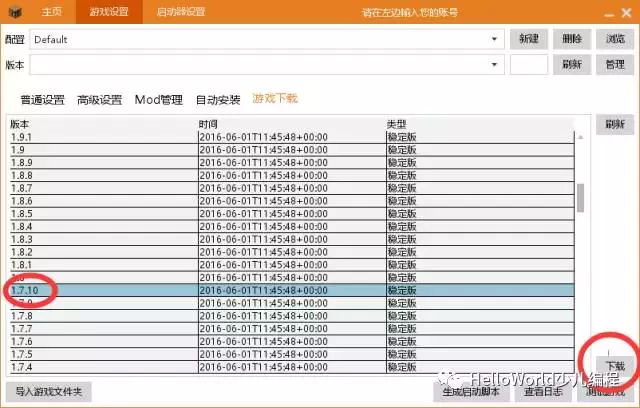640x408 pixels.
Task: Select version row 1.8.9
Action: tap(292, 162)
